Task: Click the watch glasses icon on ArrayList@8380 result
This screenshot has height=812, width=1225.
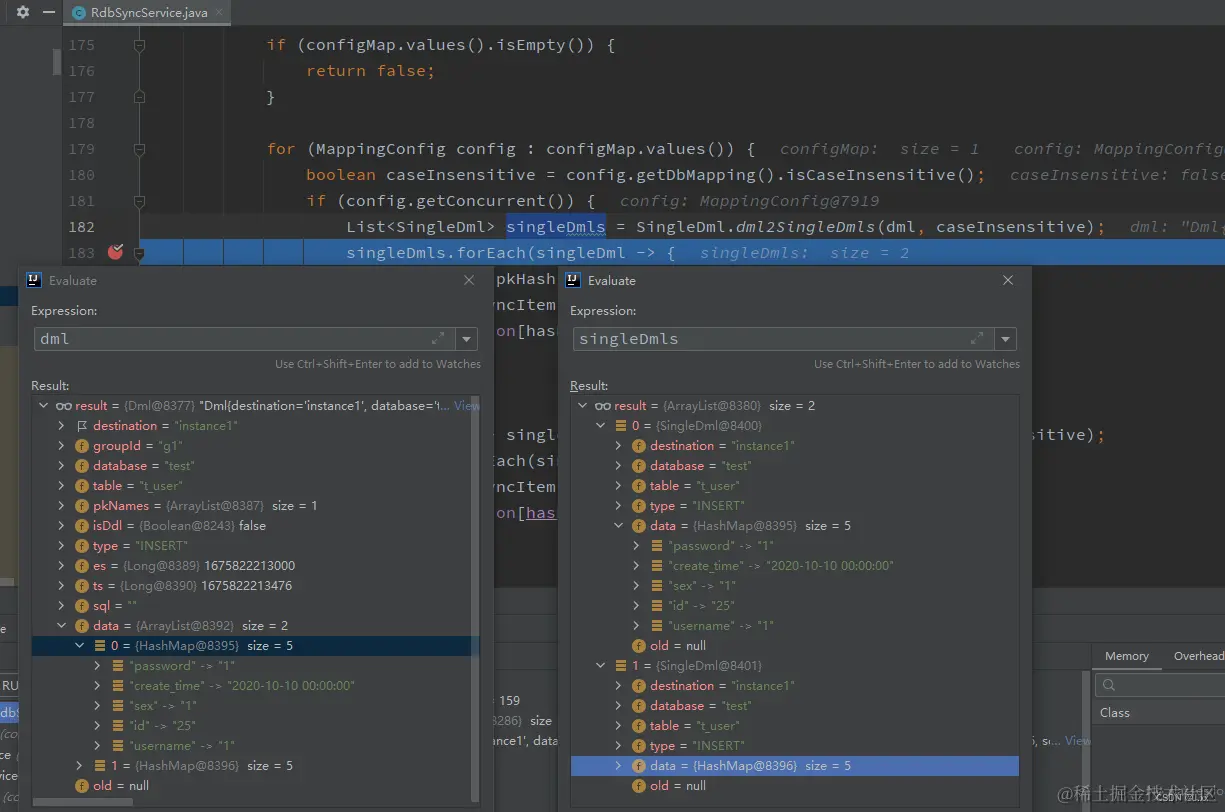Action: point(602,406)
